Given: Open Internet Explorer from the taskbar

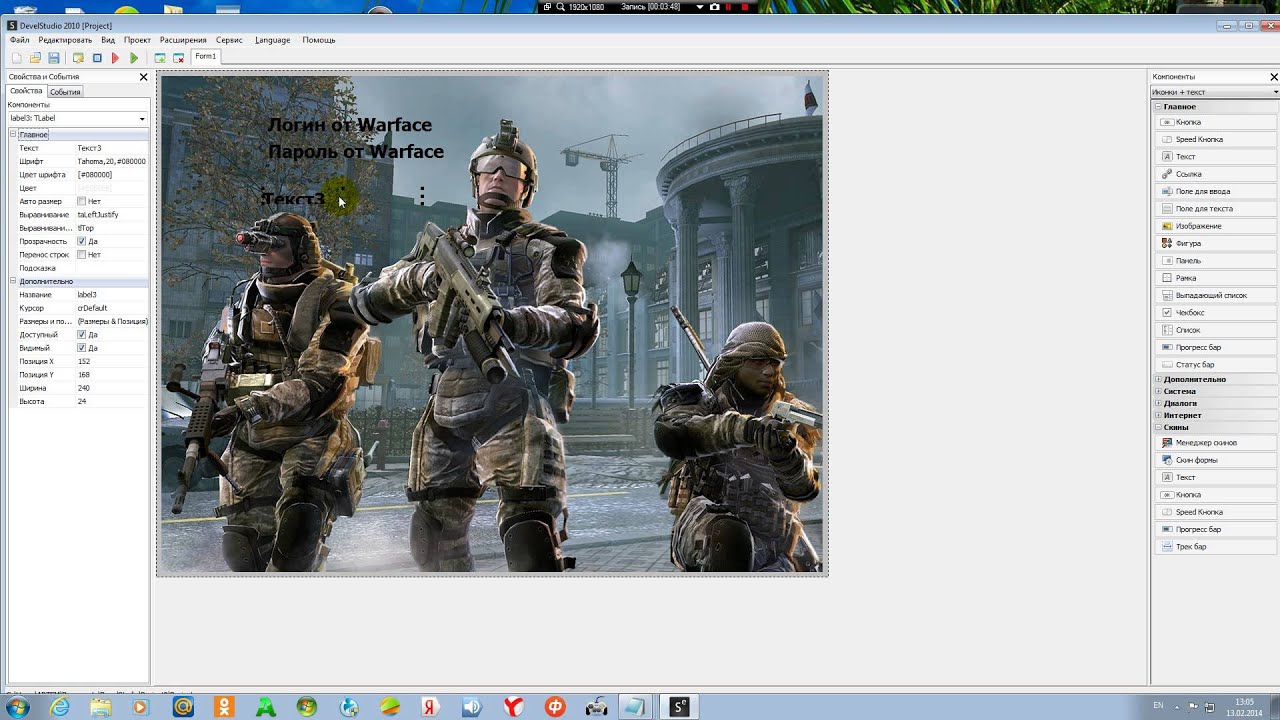Looking at the screenshot, I should [x=60, y=706].
